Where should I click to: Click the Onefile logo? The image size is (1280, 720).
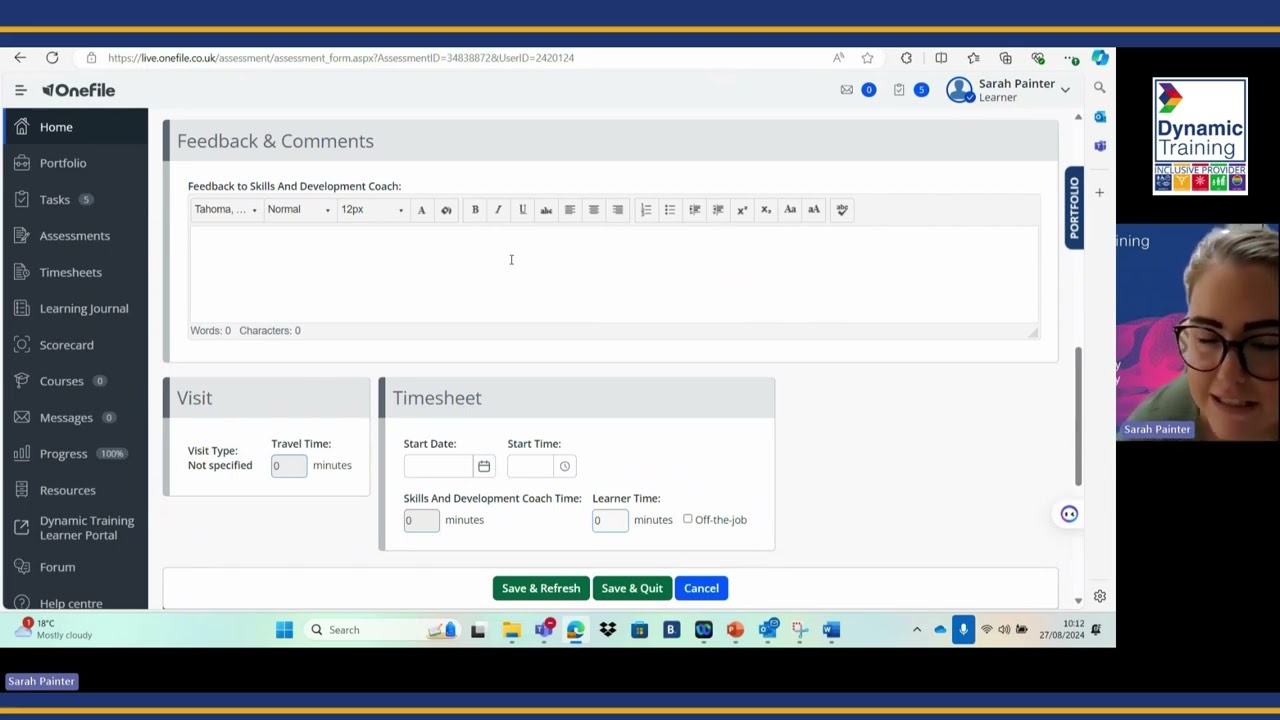[x=78, y=90]
